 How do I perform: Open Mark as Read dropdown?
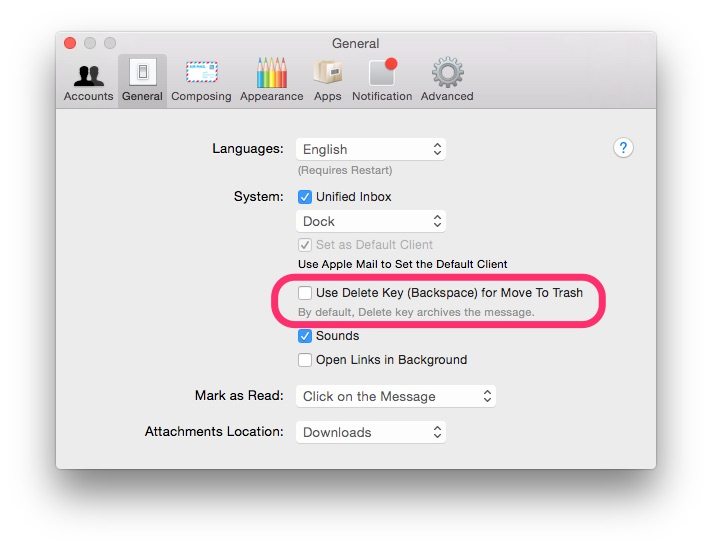click(396, 396)
